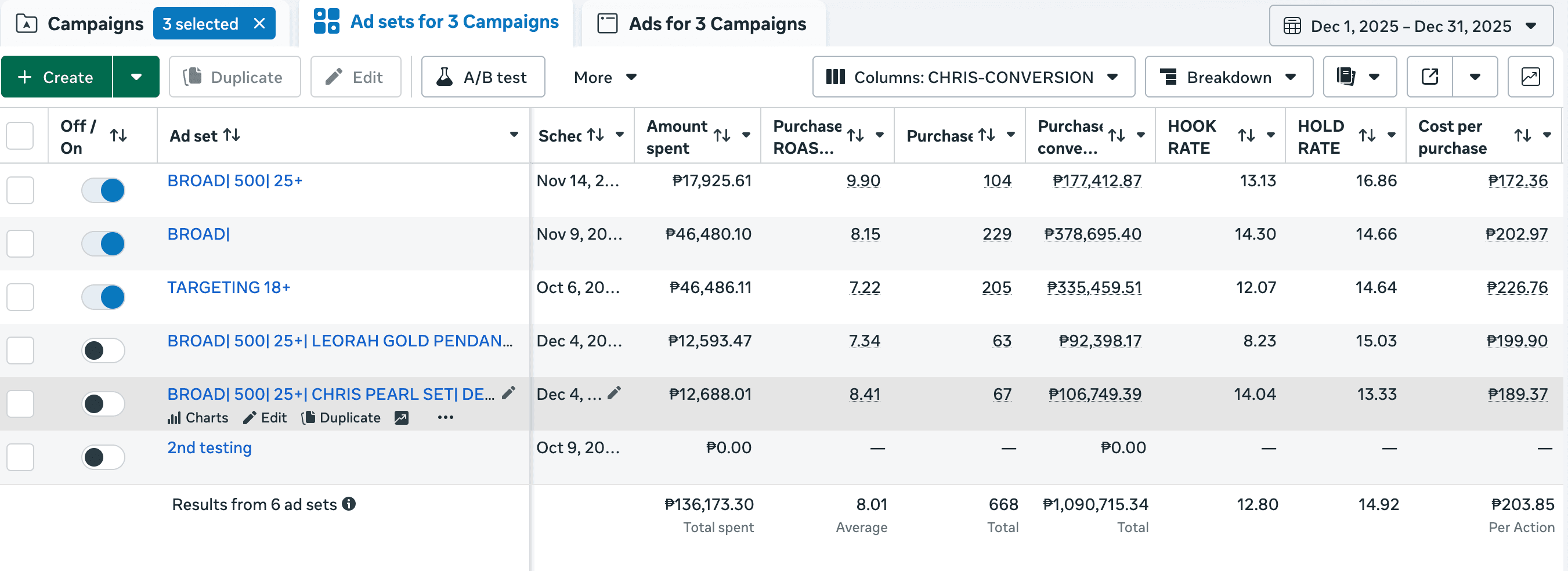Tick the select-all checkbox in header
The image size is (1568, 571).
coord(20,136)
